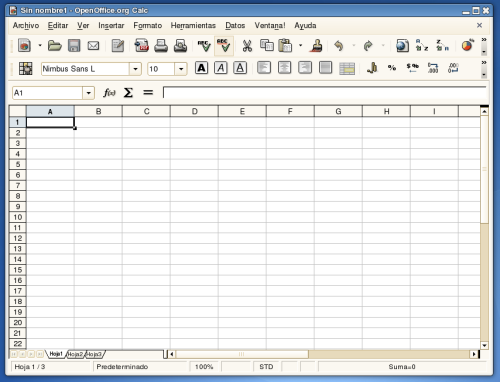Justify cell text

point(325,68)
